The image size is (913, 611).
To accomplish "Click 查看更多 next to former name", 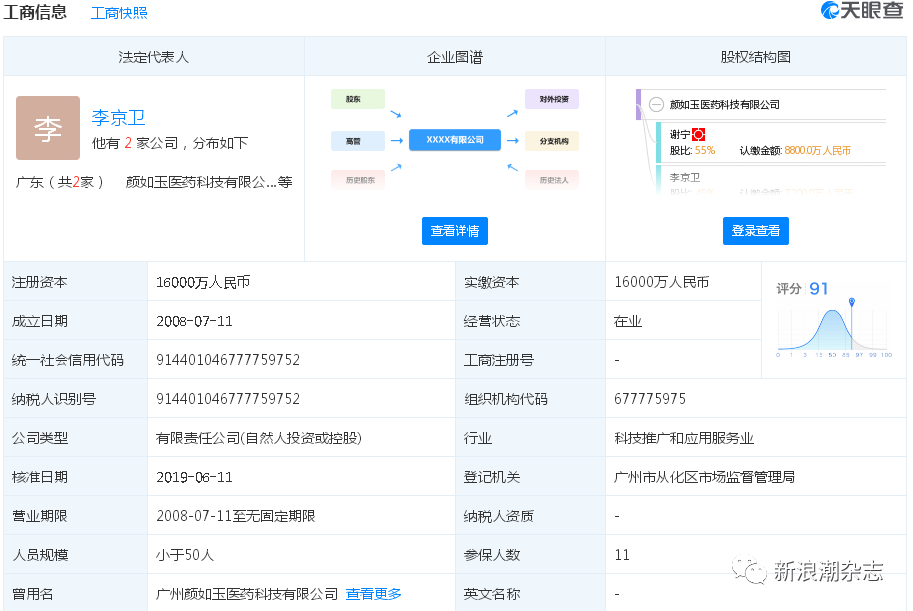I will pyautogui.click(x=373, y=594).
